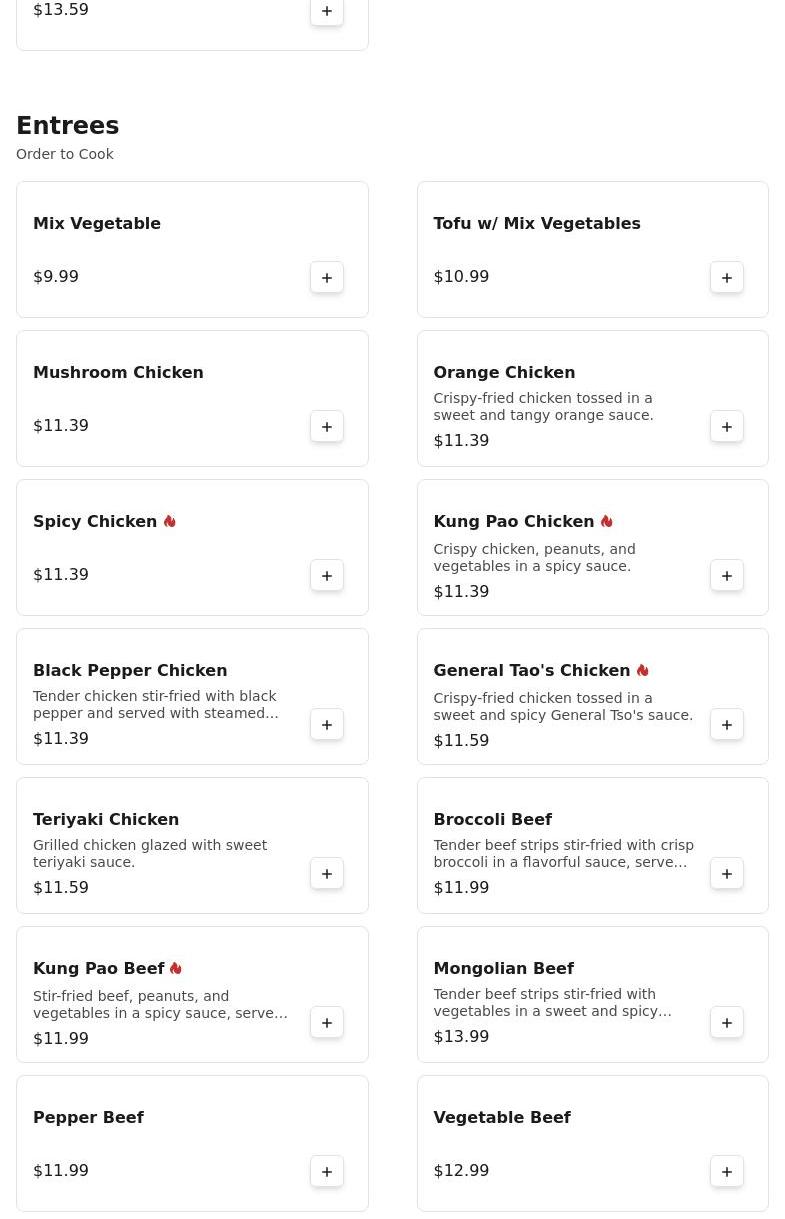Add Orange Chicken to cart
Image resolution: width=785 pixels, height=1219 pixels.
pos(727,427)
